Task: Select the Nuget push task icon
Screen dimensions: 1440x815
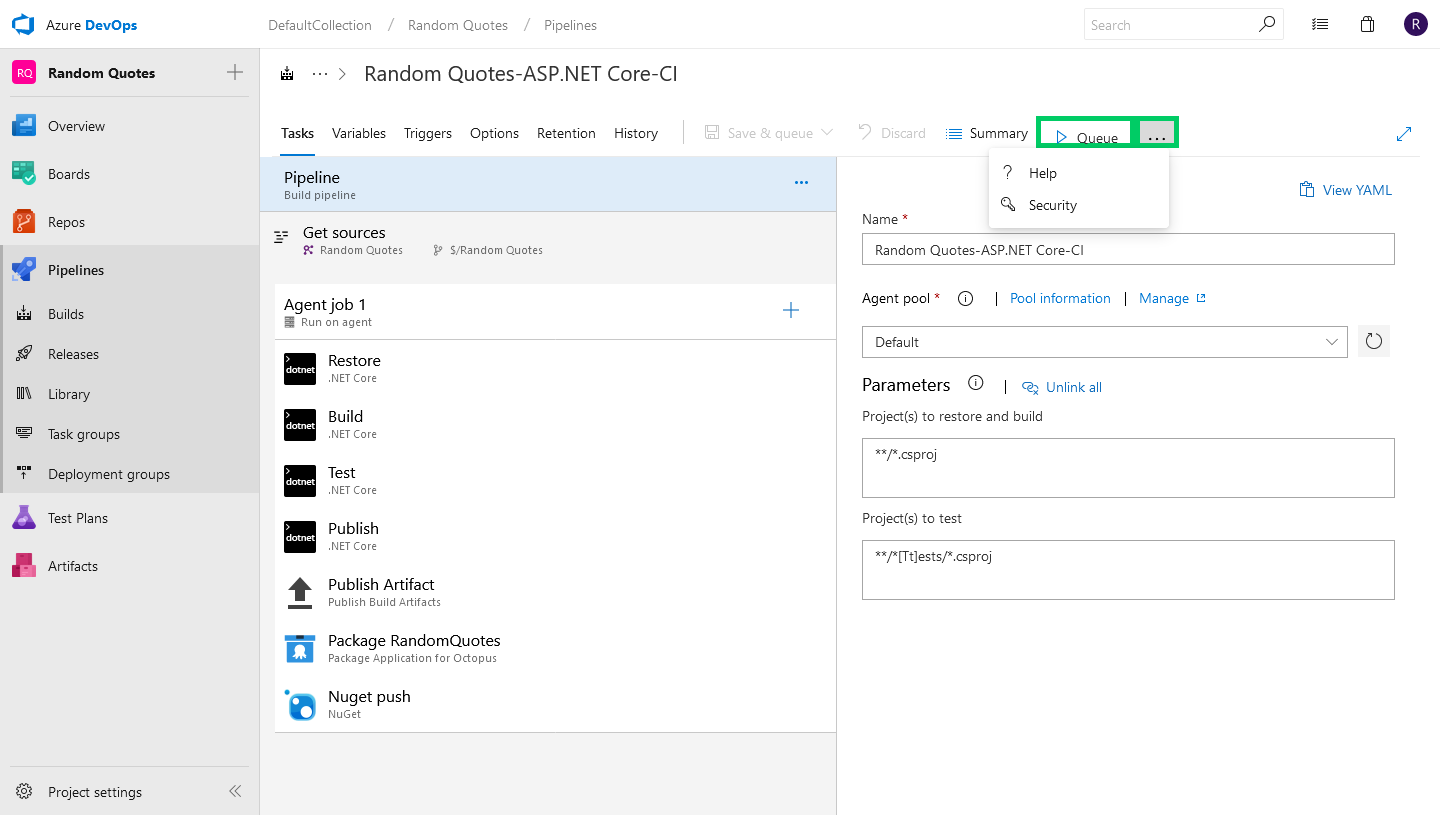Action: [x=300, y=704]
